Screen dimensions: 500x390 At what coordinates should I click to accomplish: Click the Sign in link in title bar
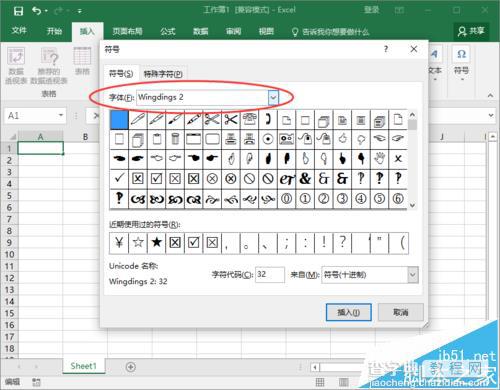pos(371,10)
